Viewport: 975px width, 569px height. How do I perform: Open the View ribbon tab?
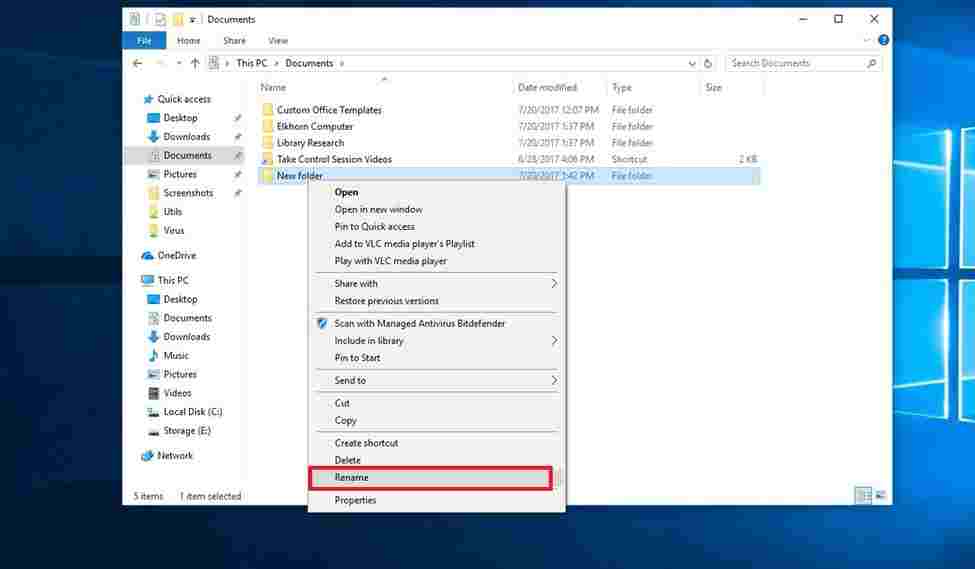(278, 40)
